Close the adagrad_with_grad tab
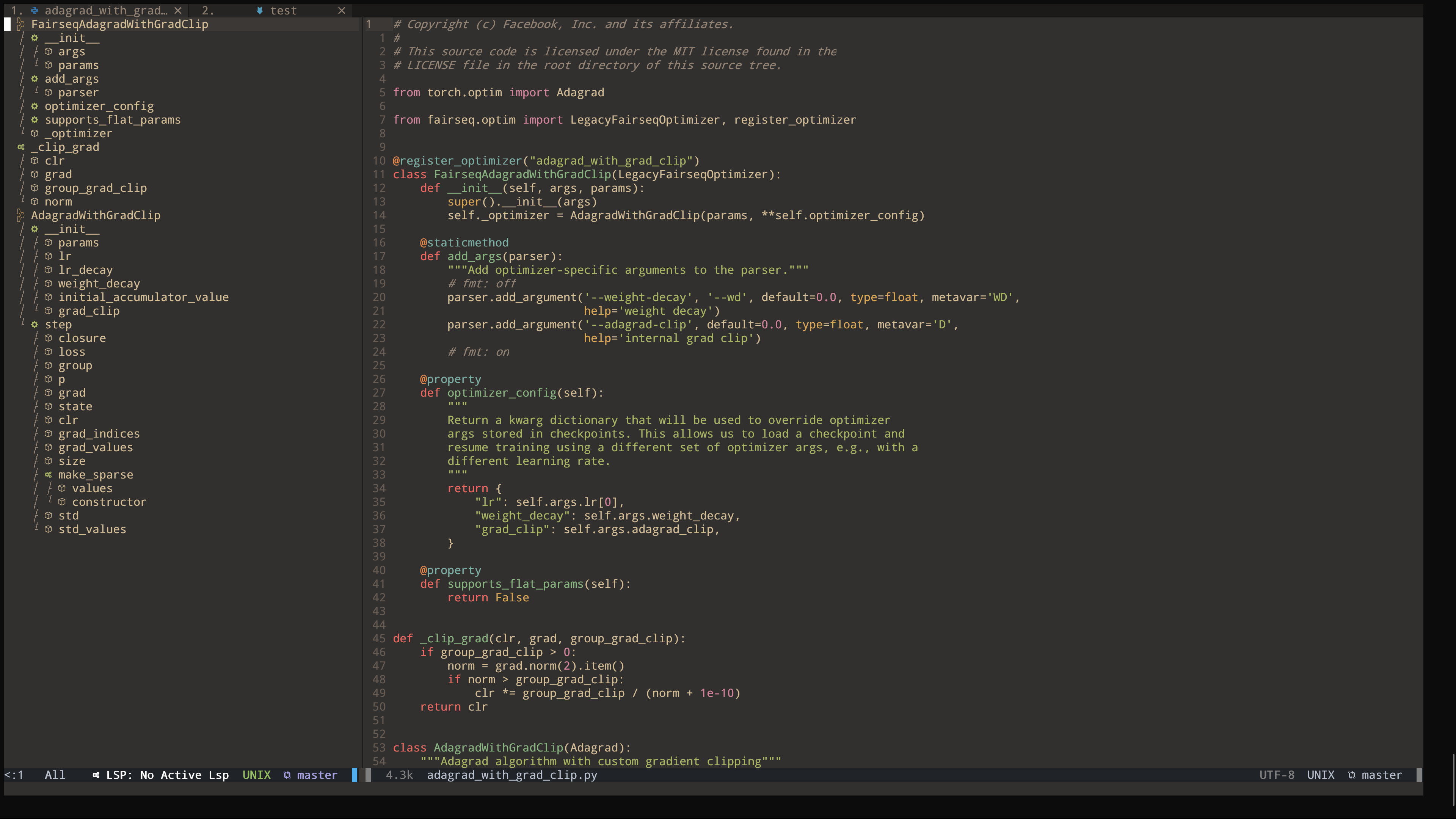 178,11
